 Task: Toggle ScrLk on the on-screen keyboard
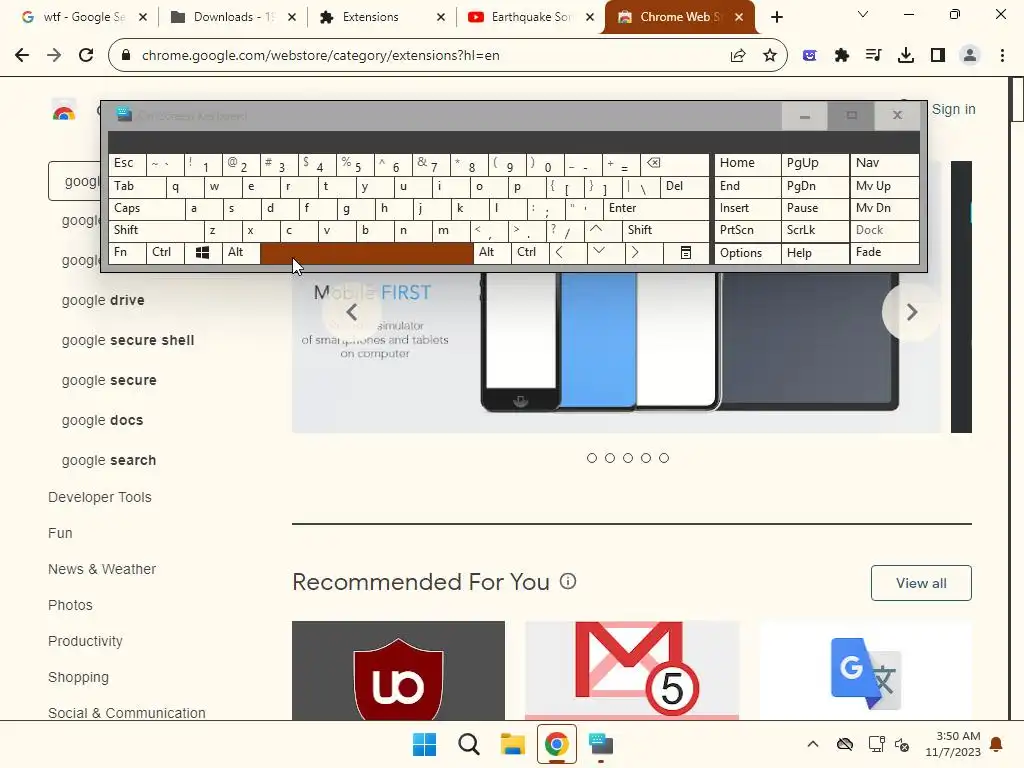[815, 231]
